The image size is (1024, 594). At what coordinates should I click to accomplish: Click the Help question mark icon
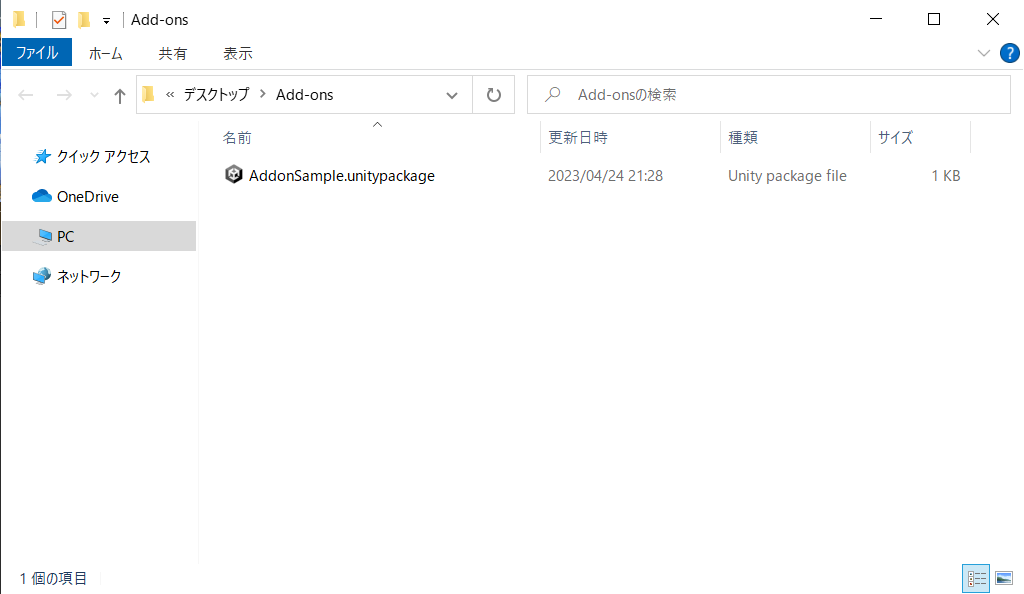pyautogui.click(x=1009, y=53)
